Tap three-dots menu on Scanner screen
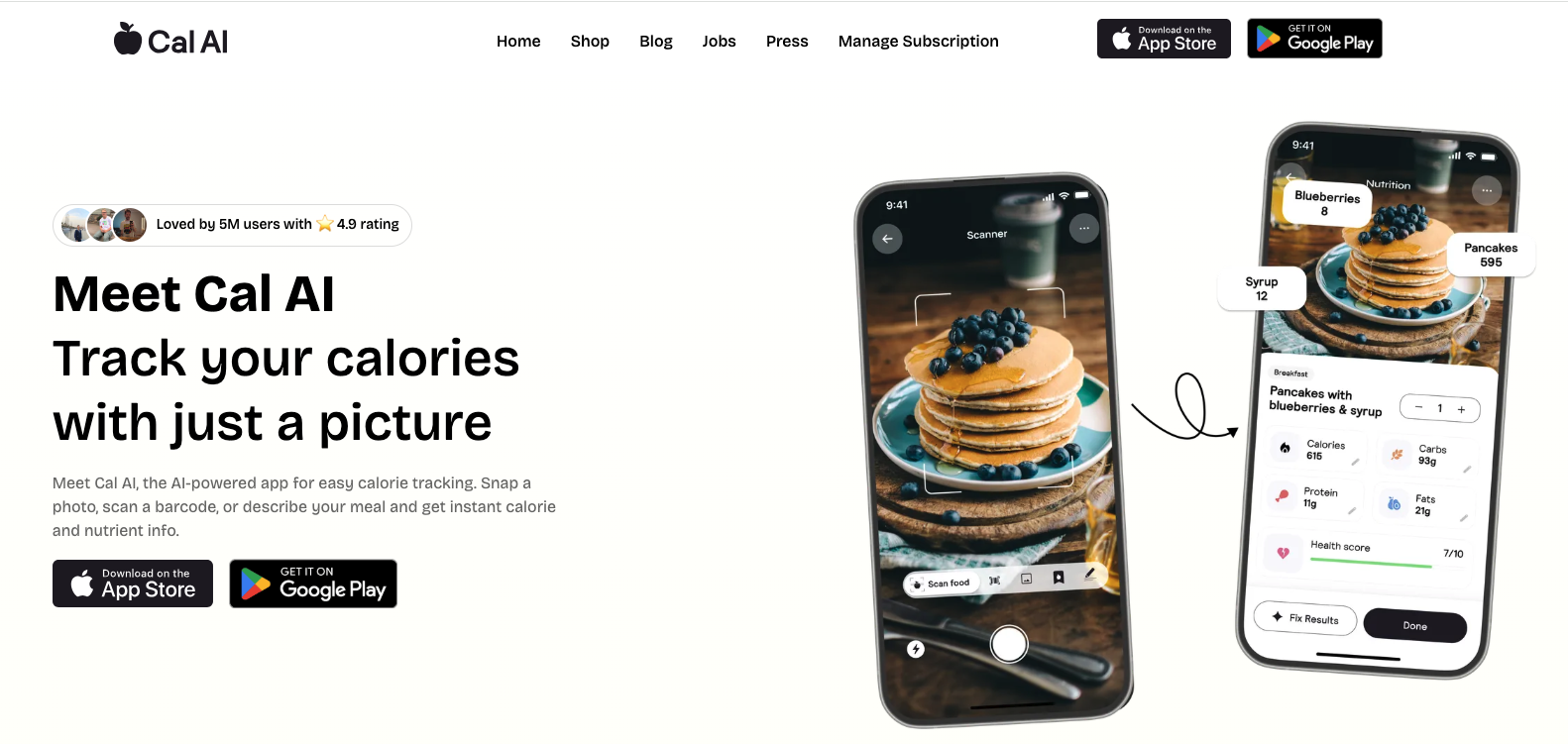Viewport: 1568px width, 744px height. (x=1084, y=228)
